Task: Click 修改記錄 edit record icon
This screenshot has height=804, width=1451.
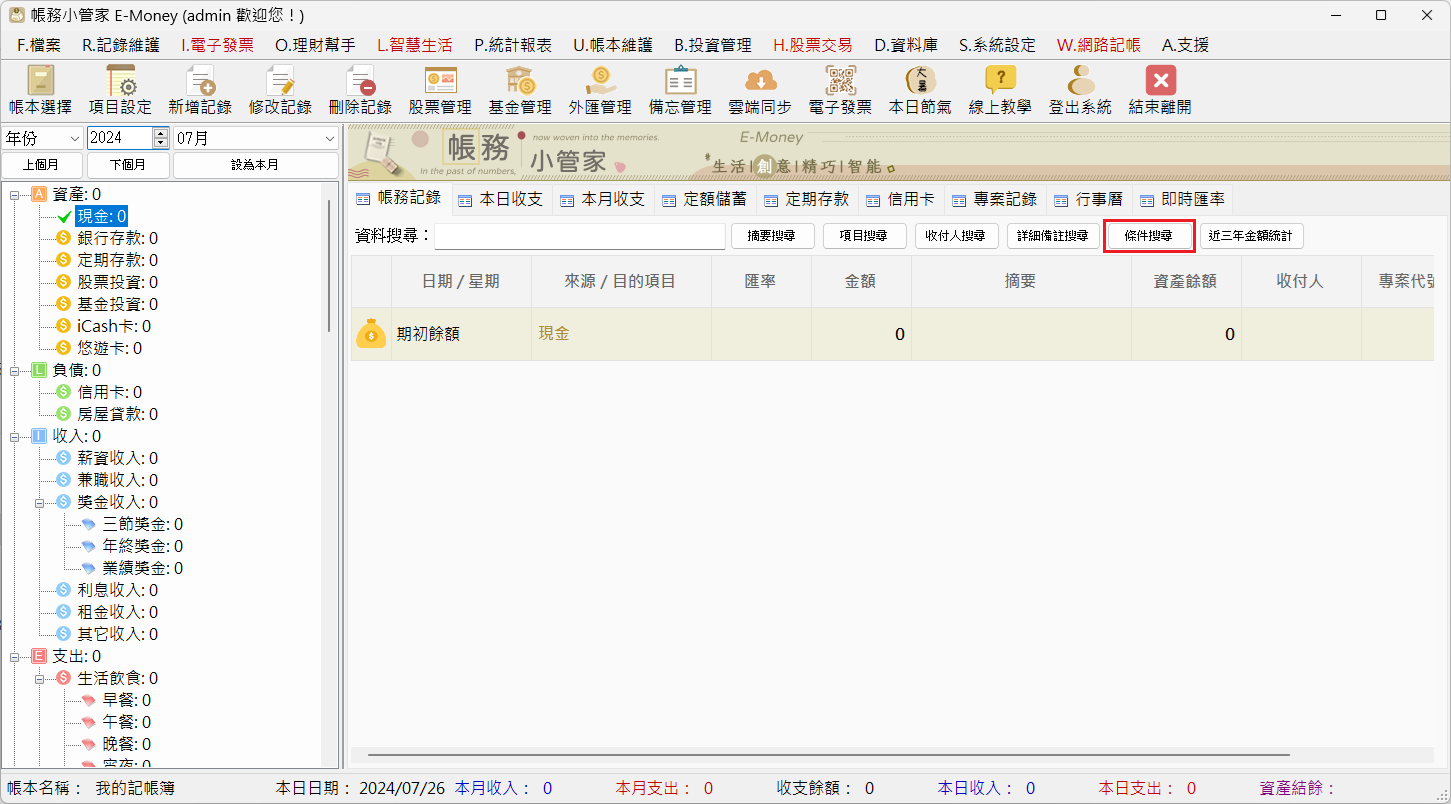Action: point(280,90)
